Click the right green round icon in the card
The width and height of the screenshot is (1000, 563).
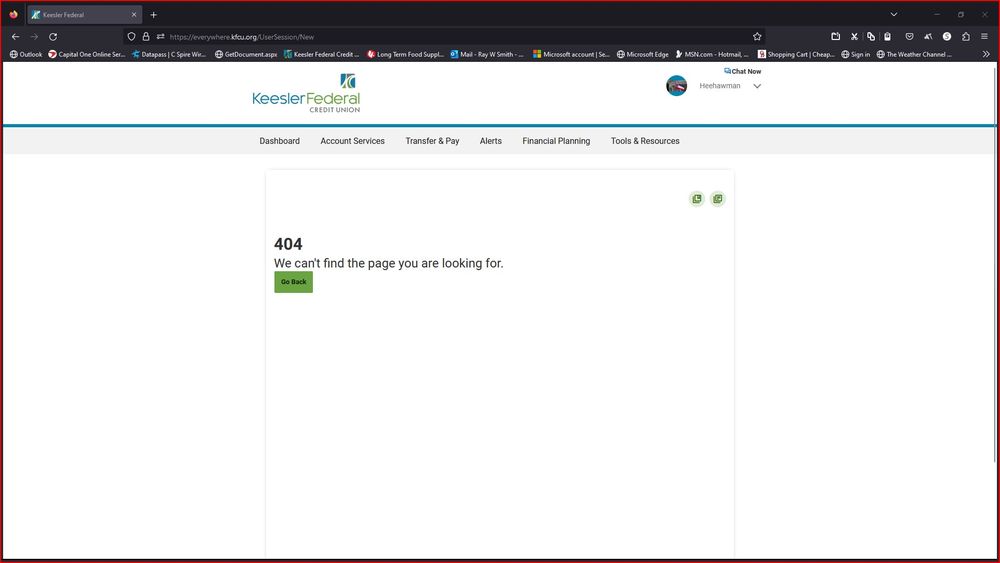[717, 199]
